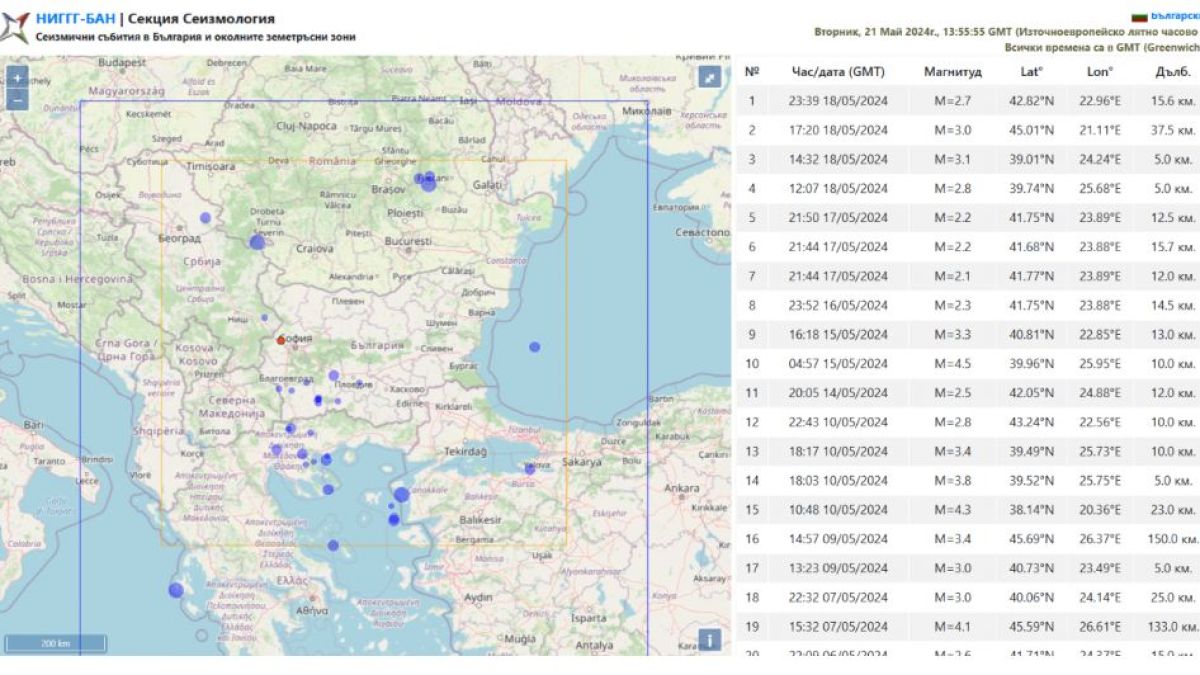Select event 17:20 18/05/2024 in the table

(x=968, y=130)
